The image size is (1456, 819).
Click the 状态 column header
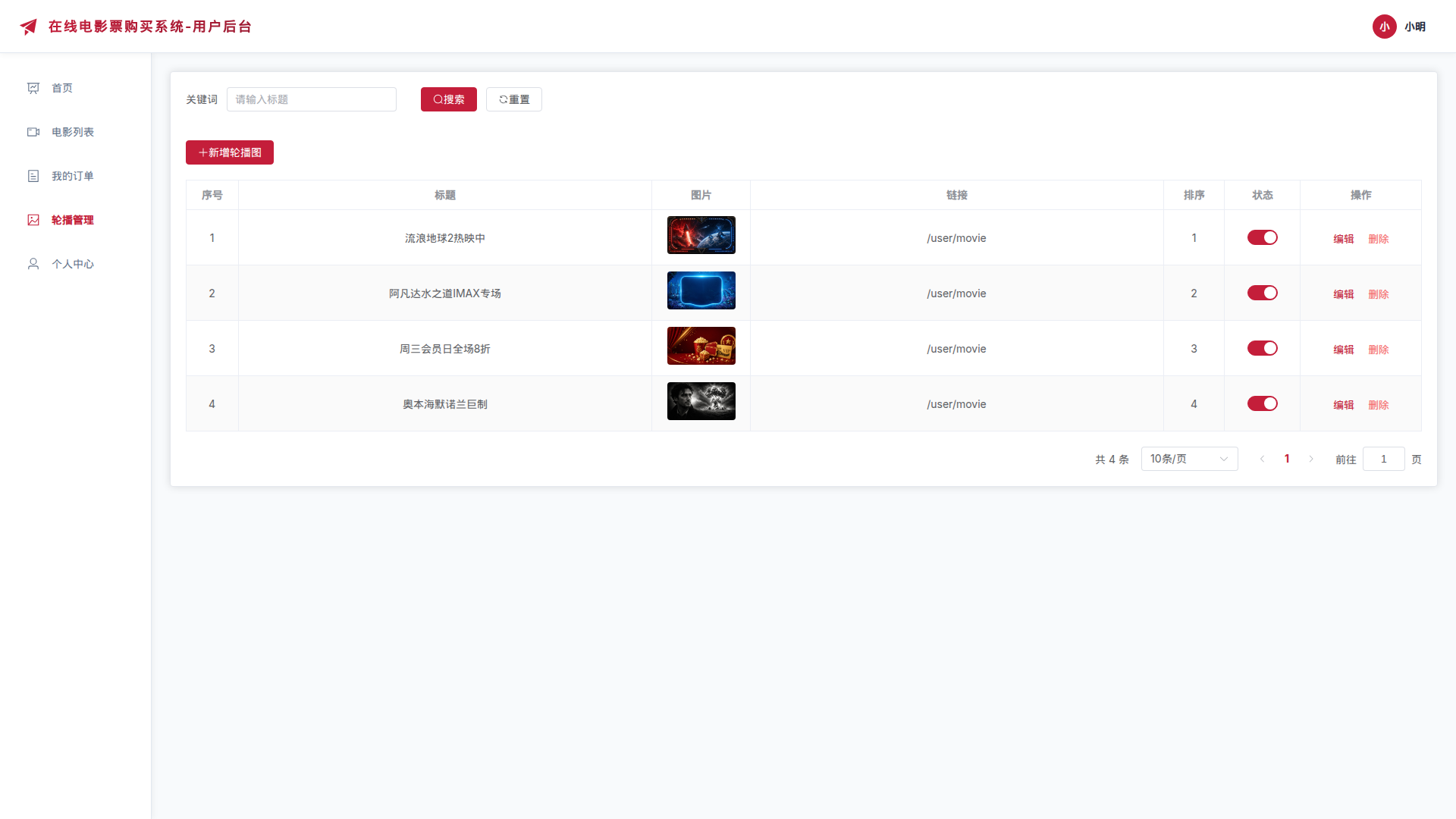1263,195
